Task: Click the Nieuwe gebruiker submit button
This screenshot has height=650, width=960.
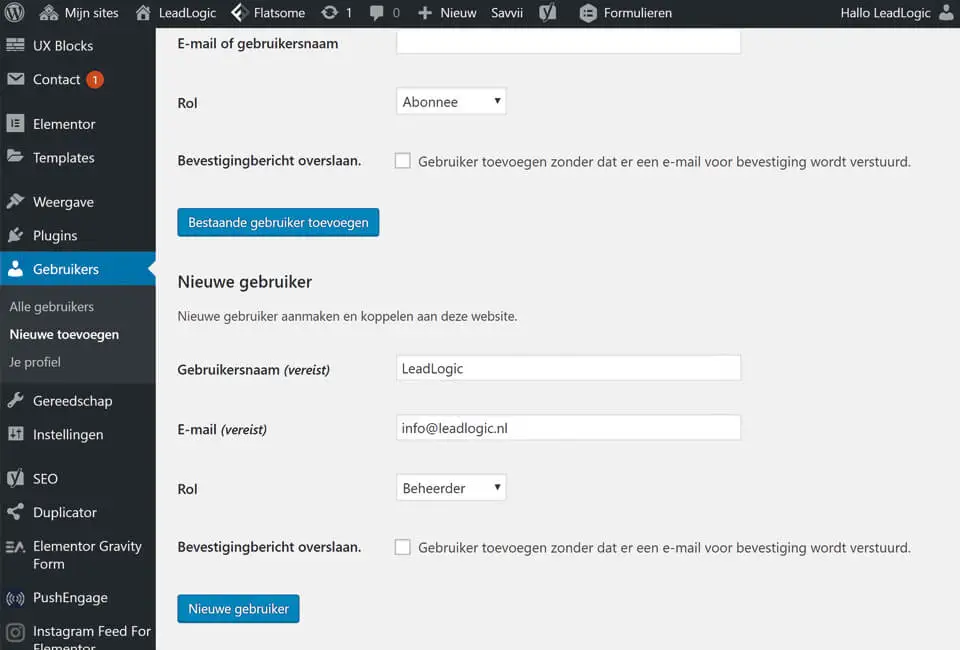Action: [238, 608]
